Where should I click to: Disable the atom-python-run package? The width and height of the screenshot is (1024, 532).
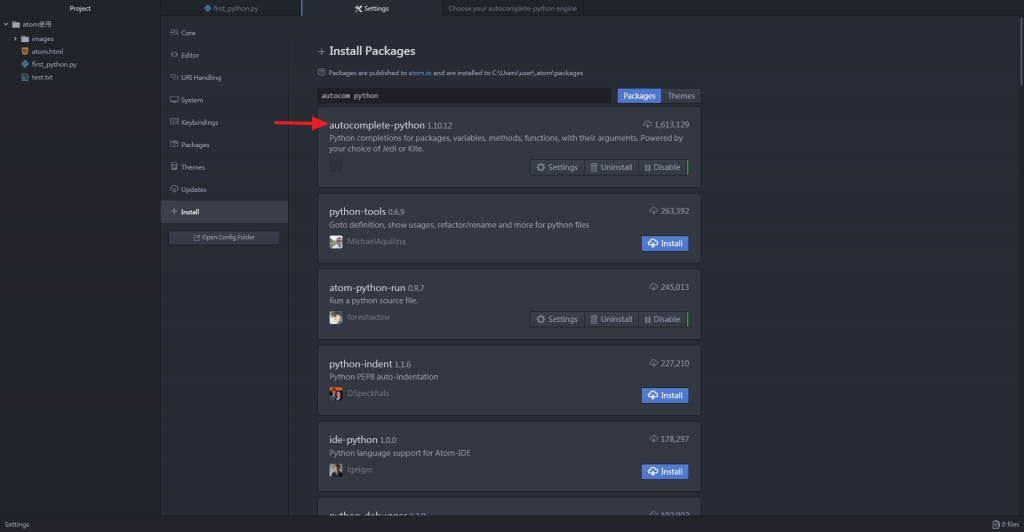(x=663, y=319)
